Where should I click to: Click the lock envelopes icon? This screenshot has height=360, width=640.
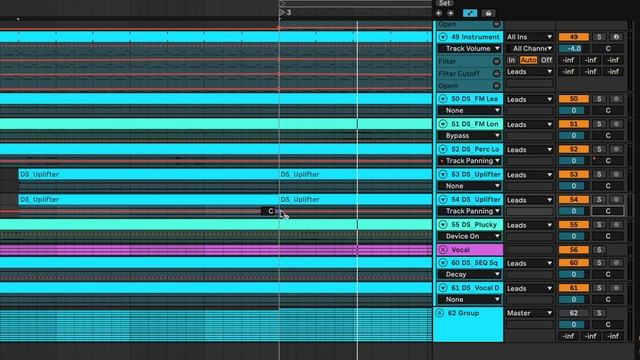[488, 13]
